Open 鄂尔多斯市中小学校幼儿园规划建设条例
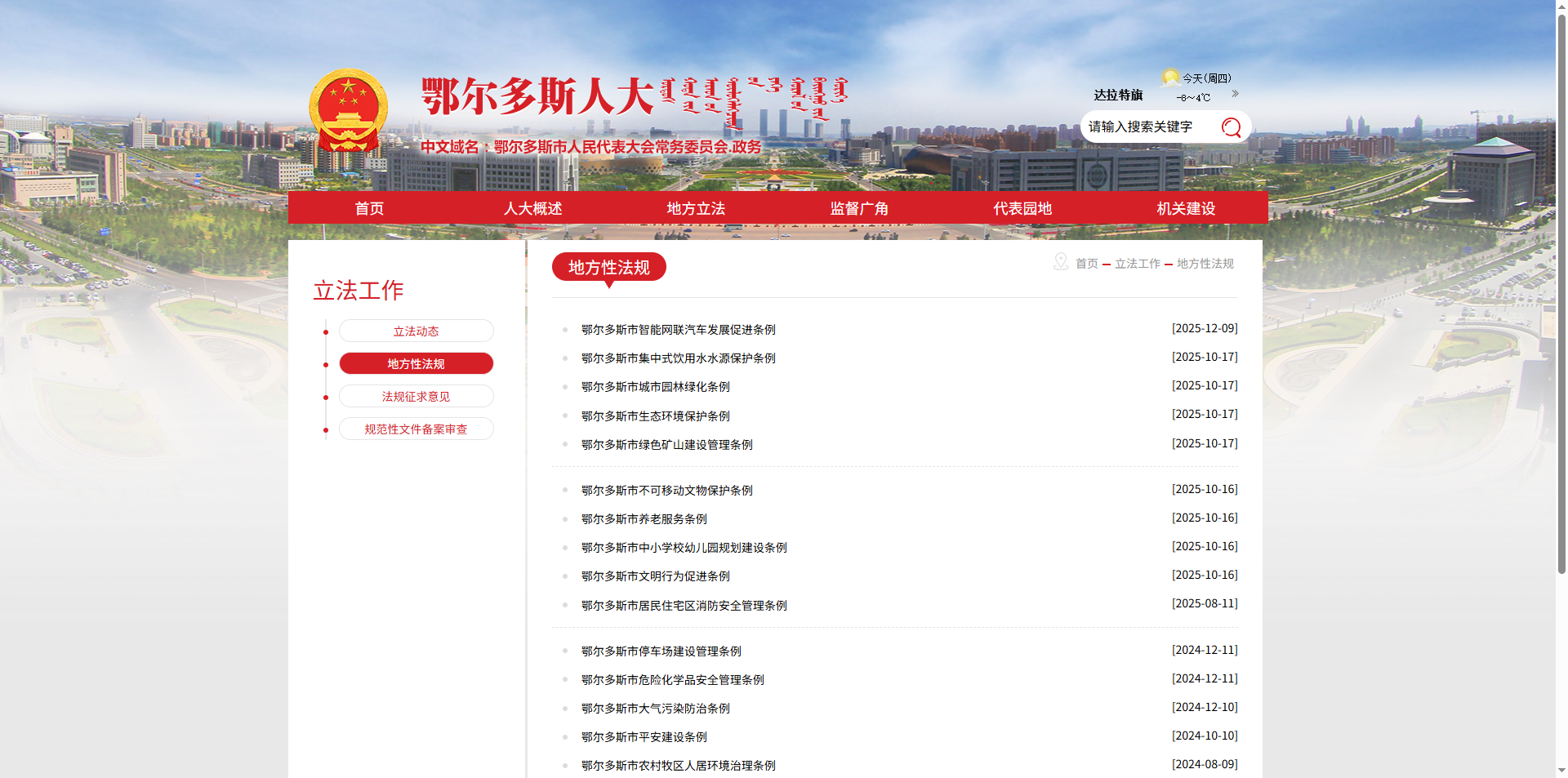The height and width of the screenshot is (778, 1568). (684, 548)
